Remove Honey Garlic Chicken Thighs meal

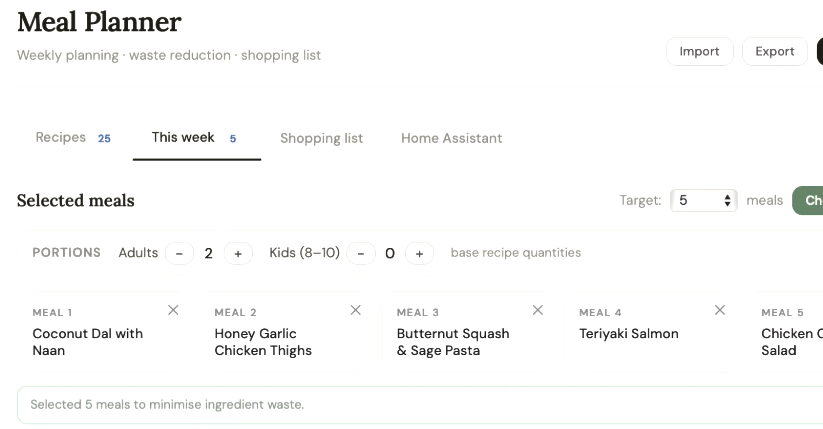point(356,310)
